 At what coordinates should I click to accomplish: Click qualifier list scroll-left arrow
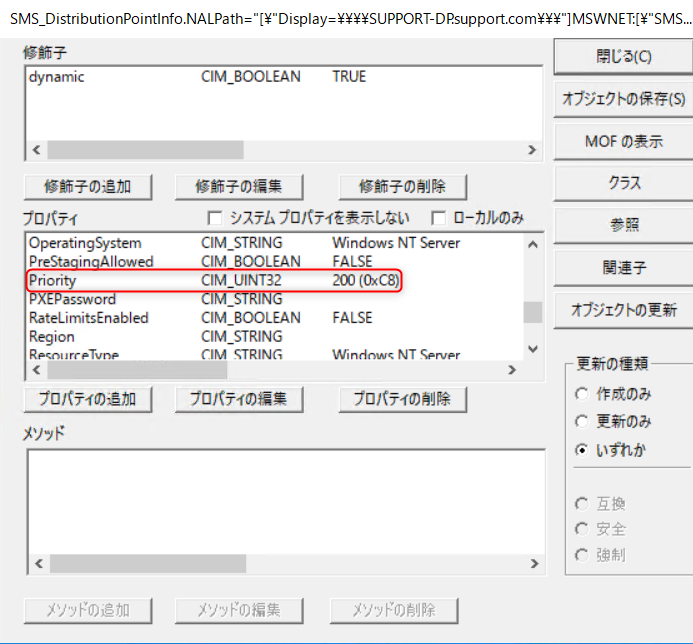coord(37,150)
